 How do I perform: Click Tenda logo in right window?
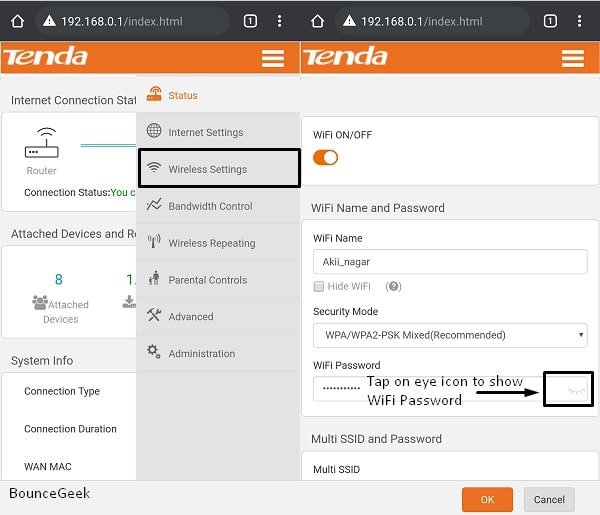pos(346,56)
